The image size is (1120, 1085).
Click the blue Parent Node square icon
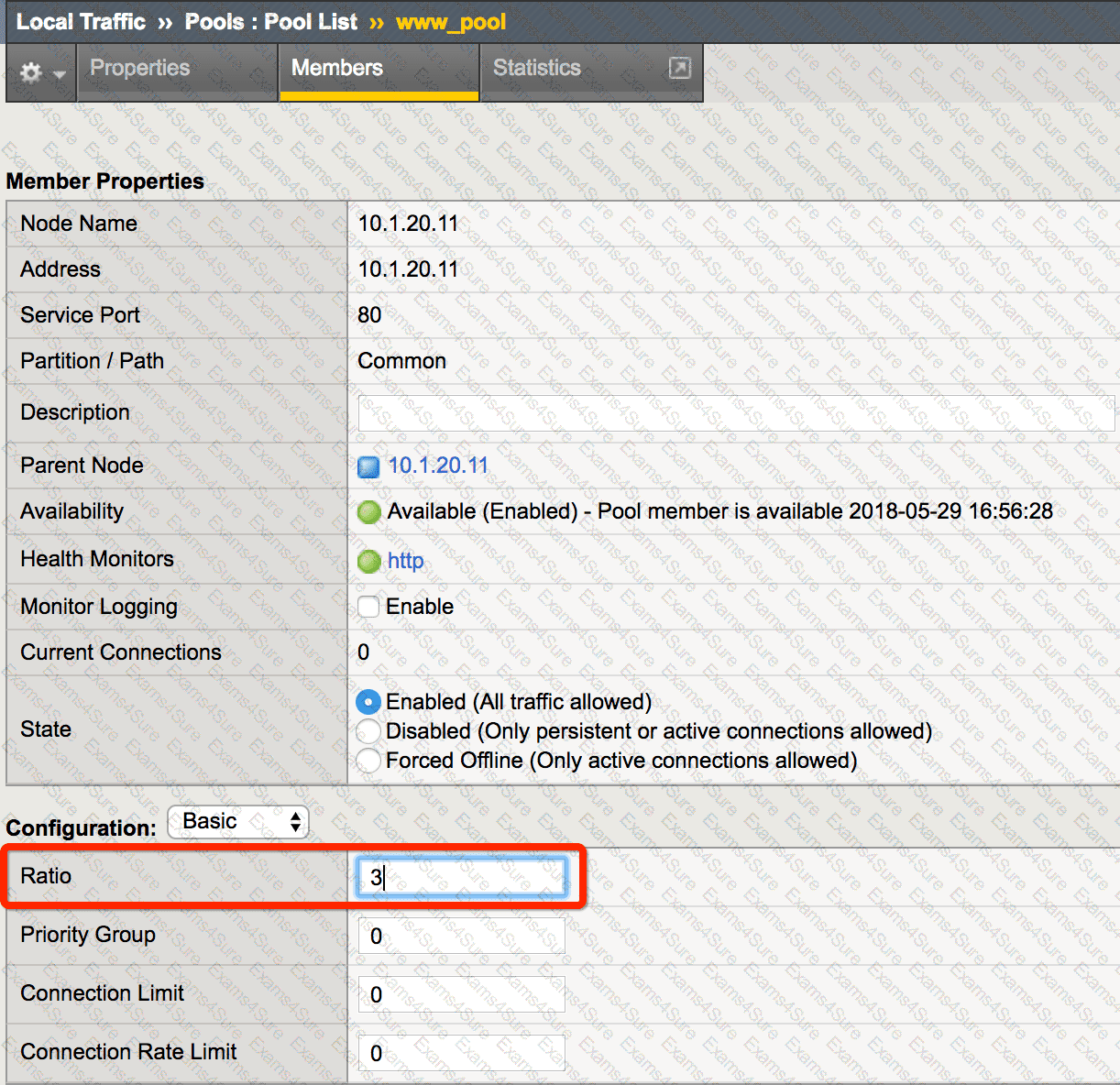pos(368,467)
